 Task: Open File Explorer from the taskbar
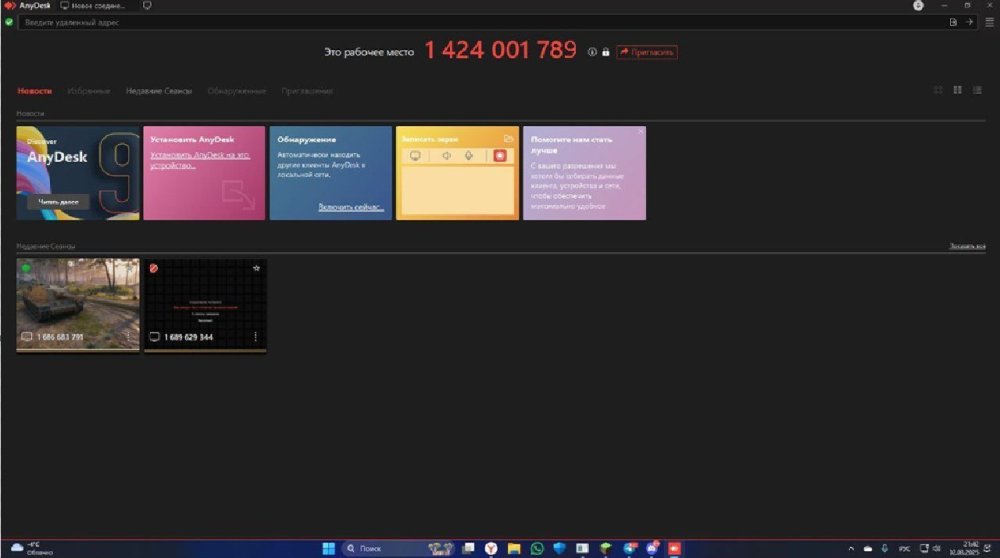514,548
